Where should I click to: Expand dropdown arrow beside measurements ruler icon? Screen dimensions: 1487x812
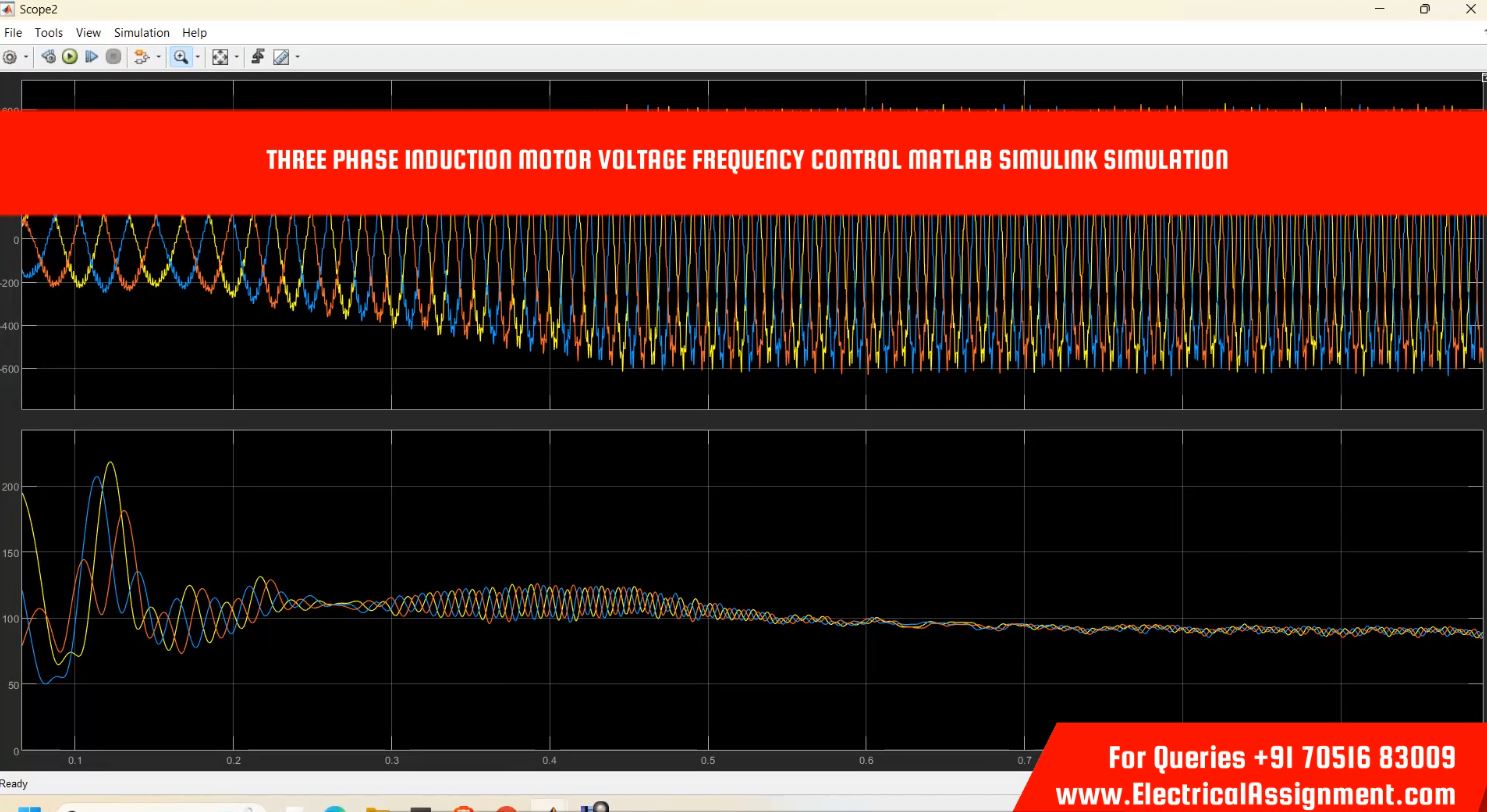pyautogui.click(x=297, y=57)
